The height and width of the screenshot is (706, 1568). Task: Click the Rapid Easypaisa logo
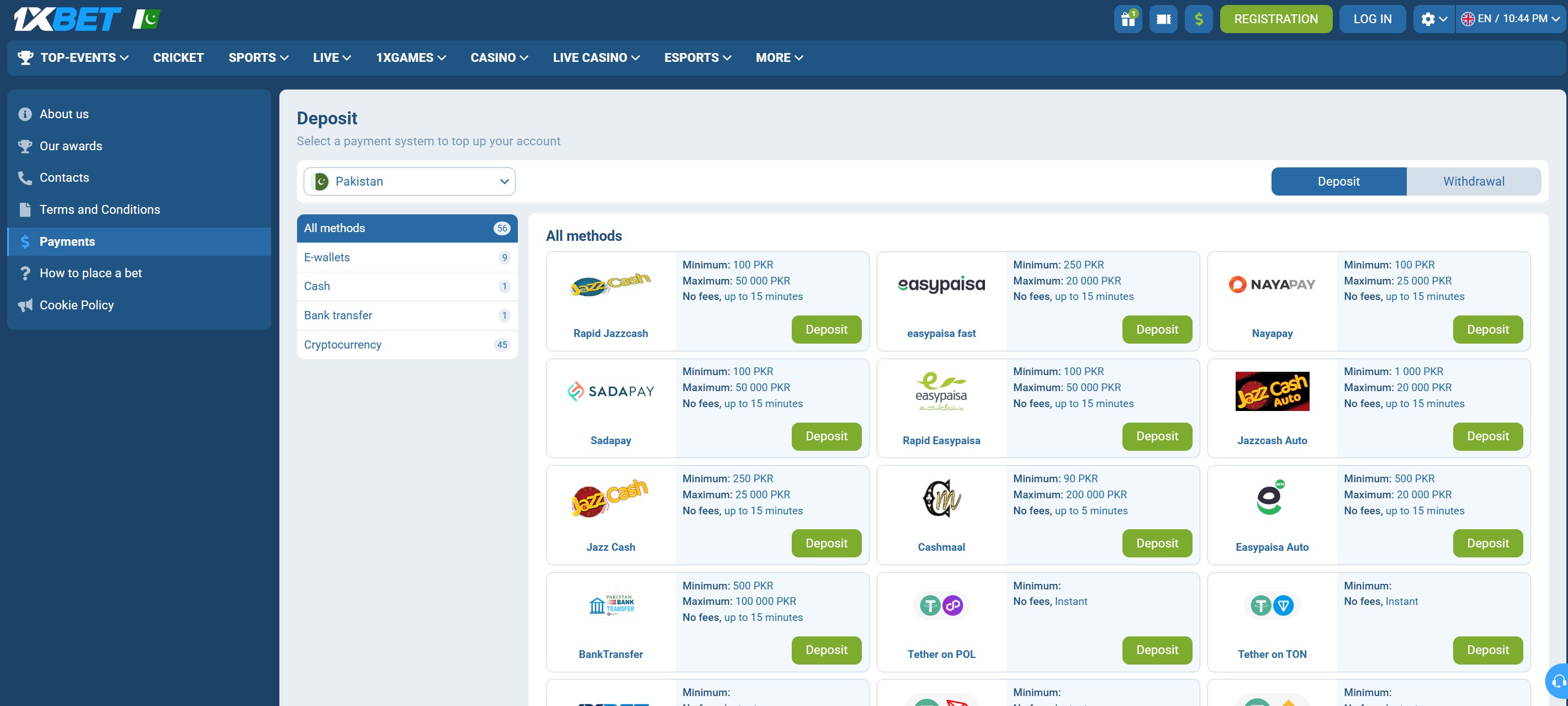pos(941,391)
